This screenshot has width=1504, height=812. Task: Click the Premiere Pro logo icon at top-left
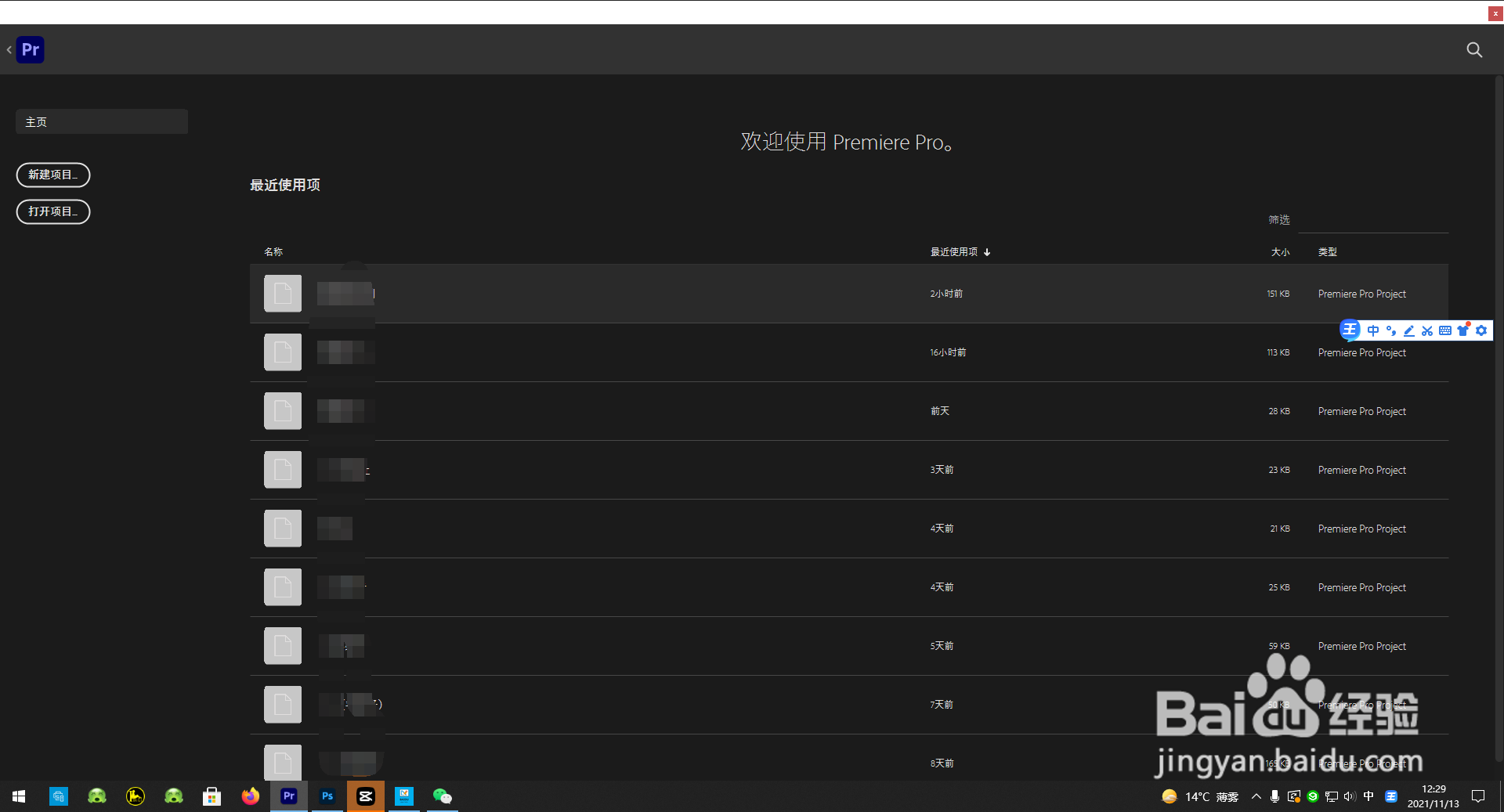tap(31, 49)
